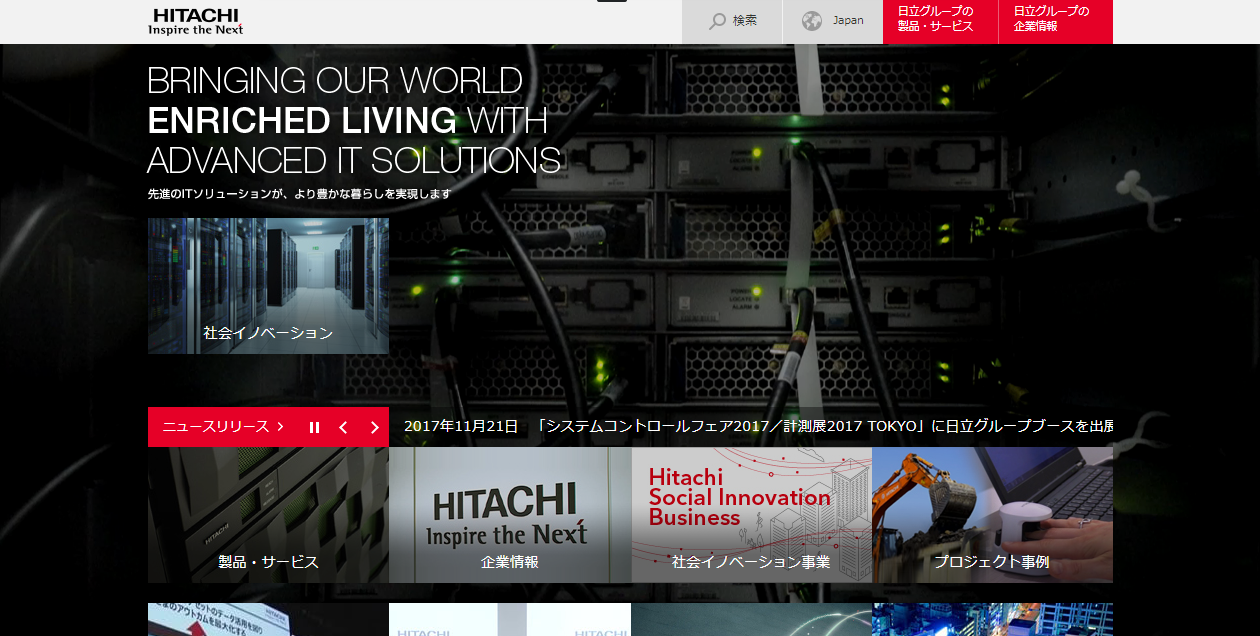Open the ニュースリリース link

click(x=223, y=427)
